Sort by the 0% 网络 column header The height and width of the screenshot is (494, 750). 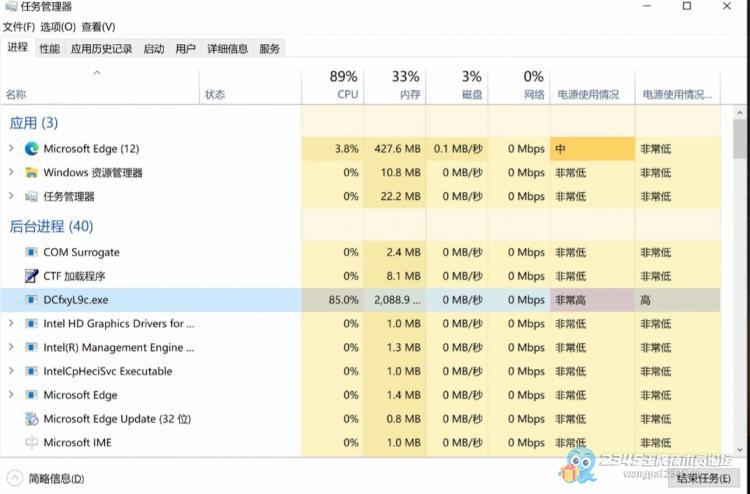point(519,85)
